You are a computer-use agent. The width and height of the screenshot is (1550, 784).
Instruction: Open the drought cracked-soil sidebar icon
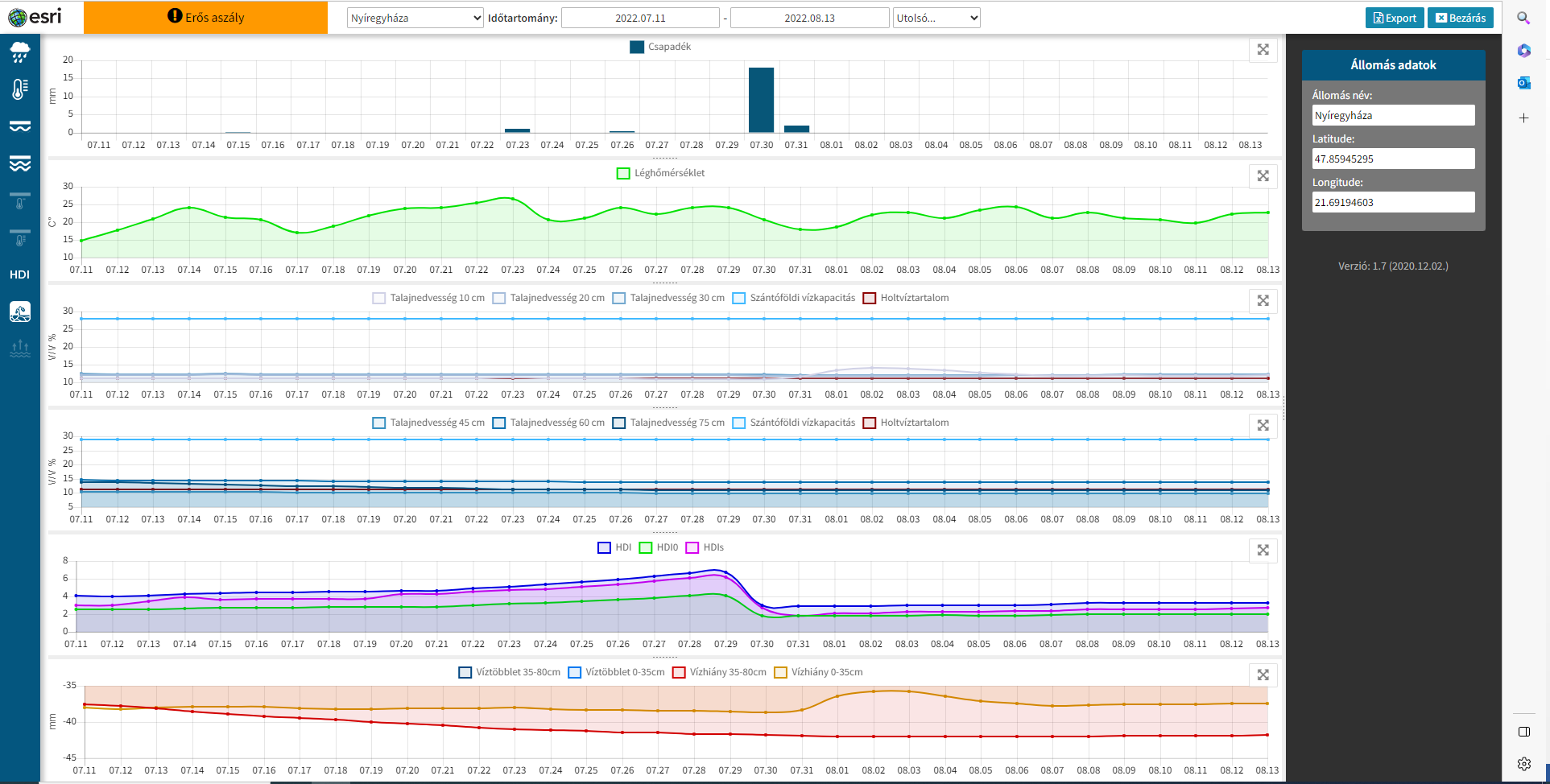20,312
